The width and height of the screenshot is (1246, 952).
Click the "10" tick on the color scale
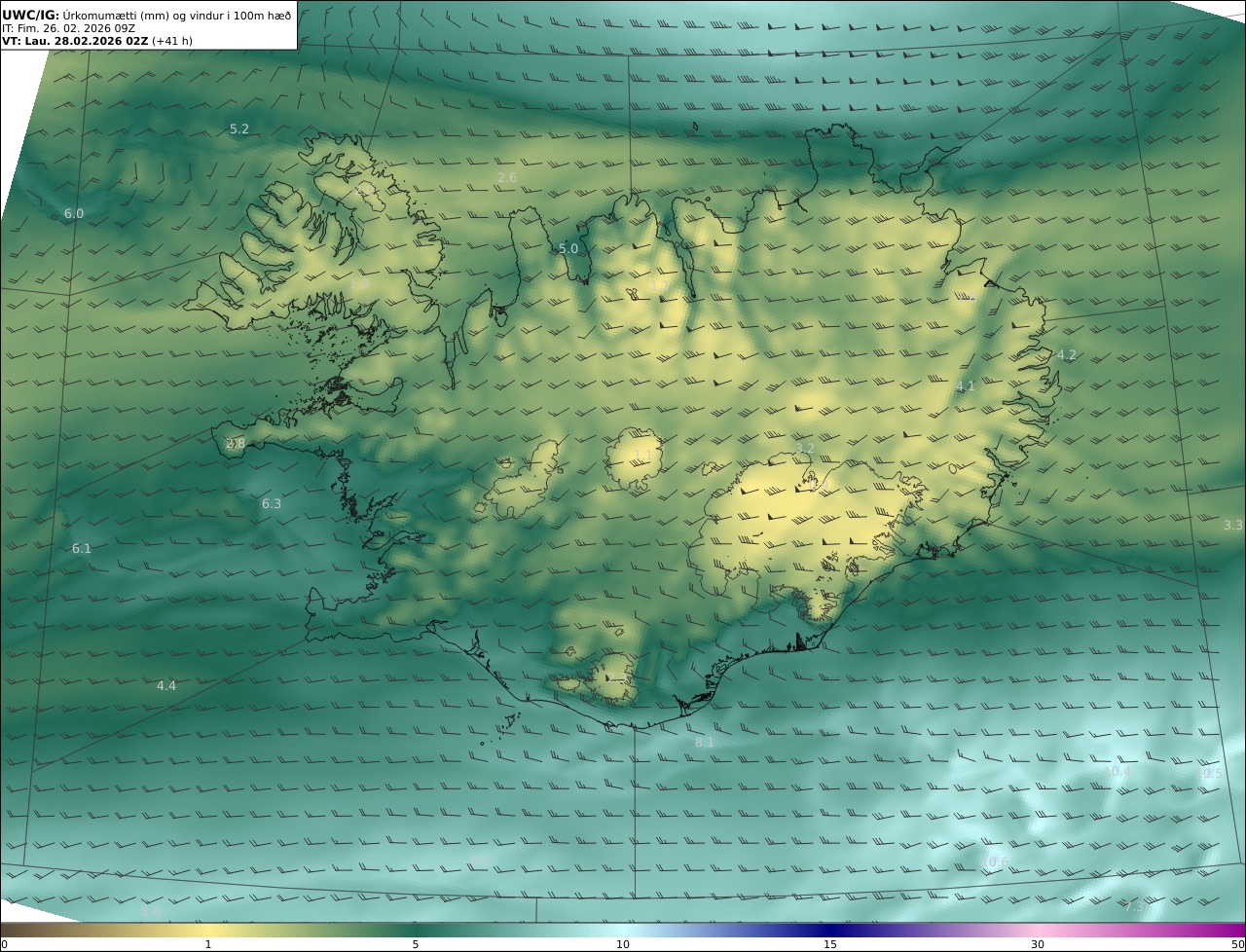623,944
